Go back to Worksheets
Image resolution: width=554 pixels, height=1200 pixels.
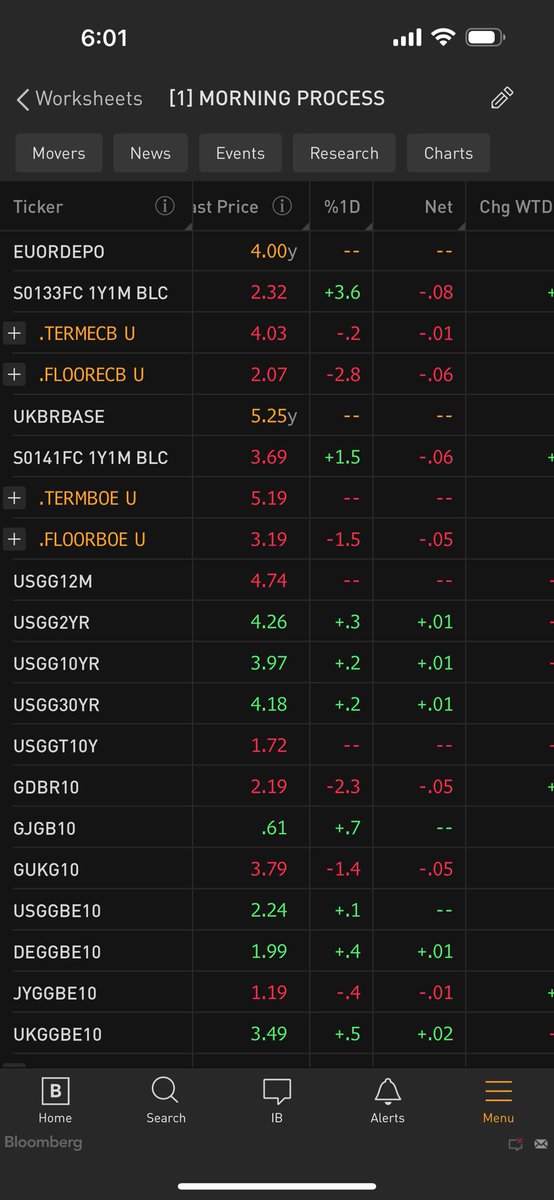coord(79,98)
